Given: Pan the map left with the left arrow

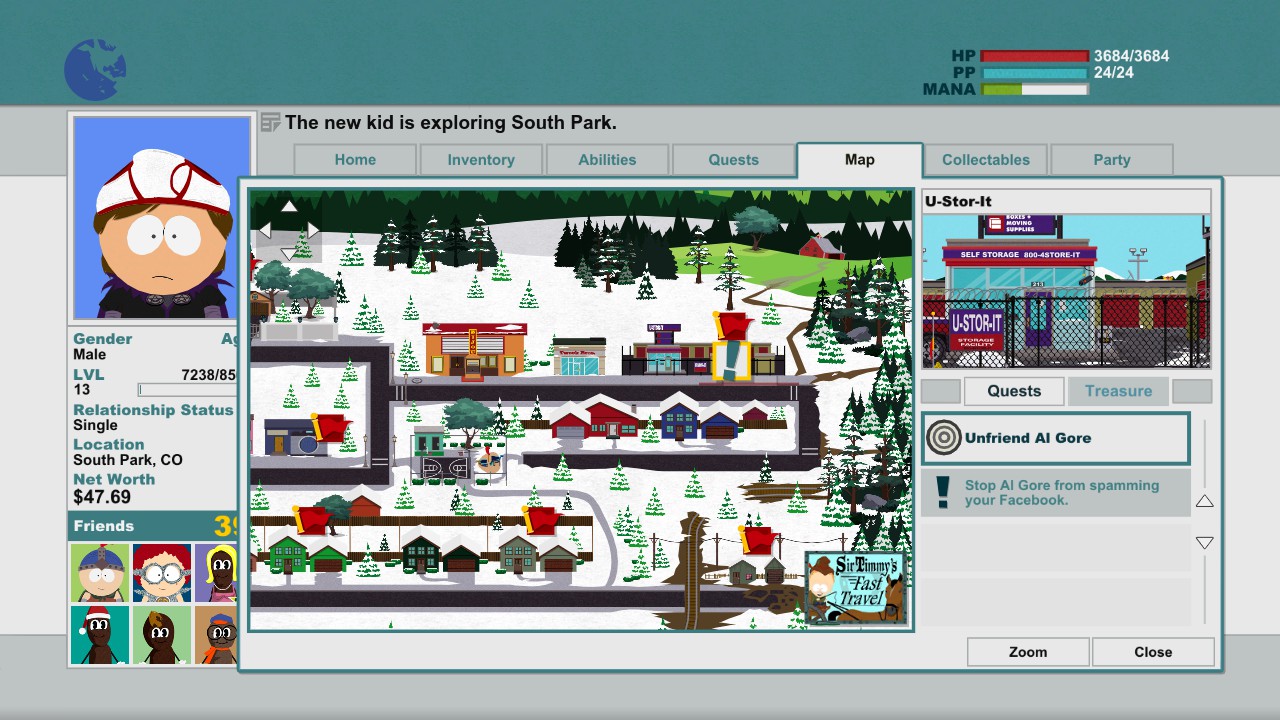Looking at the screenshot, I should tap(265, 230).
